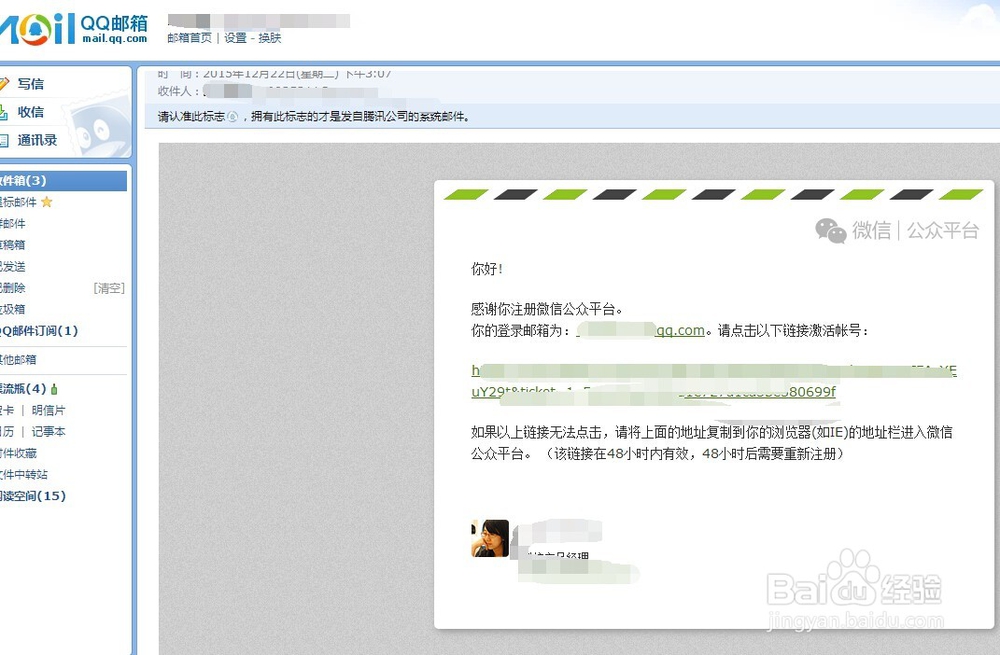This screenshot has height=655, width=1000.
Task: Open 设置 link in header
Action: coord(235,38)
